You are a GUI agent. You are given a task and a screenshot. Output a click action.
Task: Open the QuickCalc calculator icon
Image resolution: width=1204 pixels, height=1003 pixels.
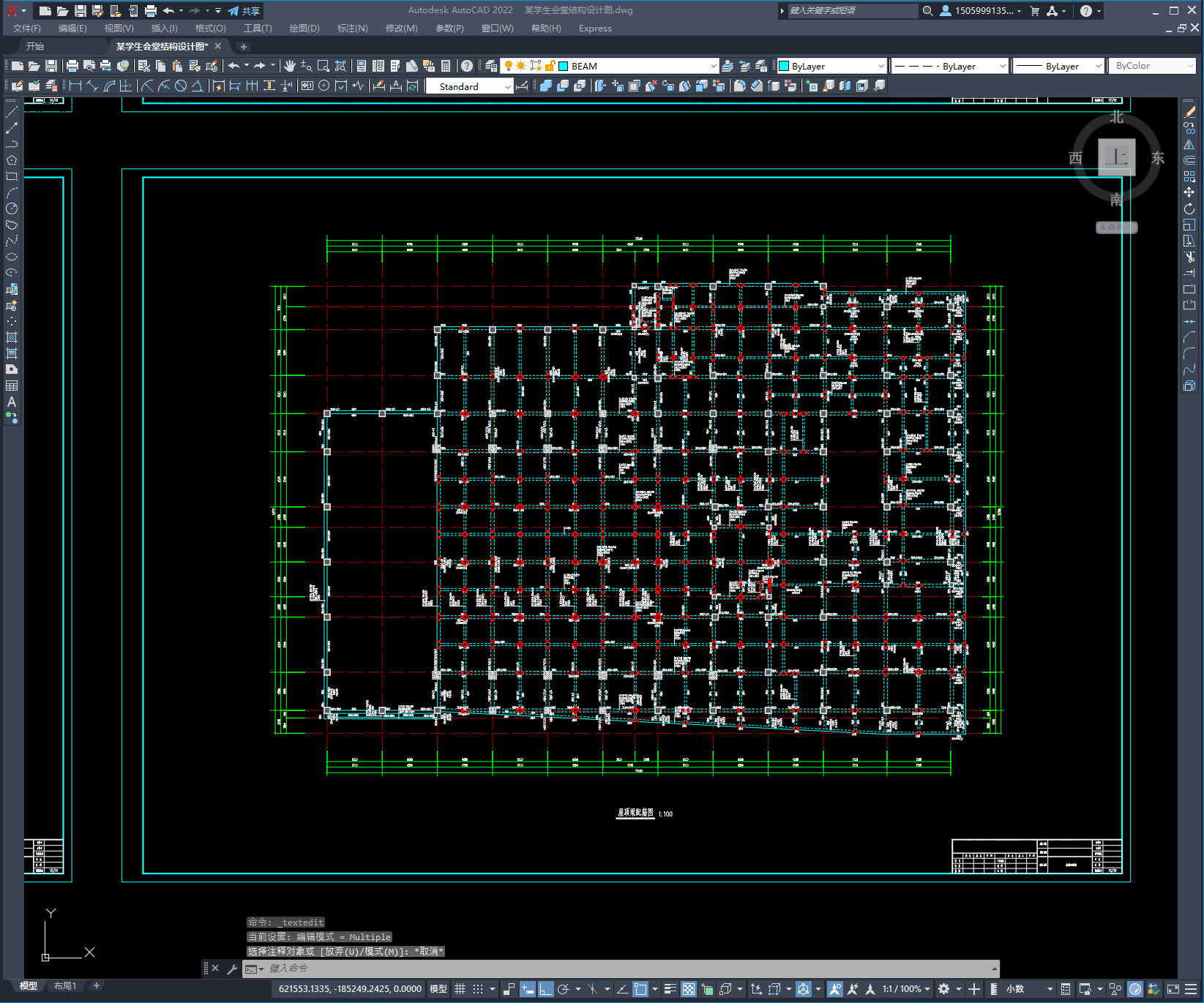coord(446,66)
